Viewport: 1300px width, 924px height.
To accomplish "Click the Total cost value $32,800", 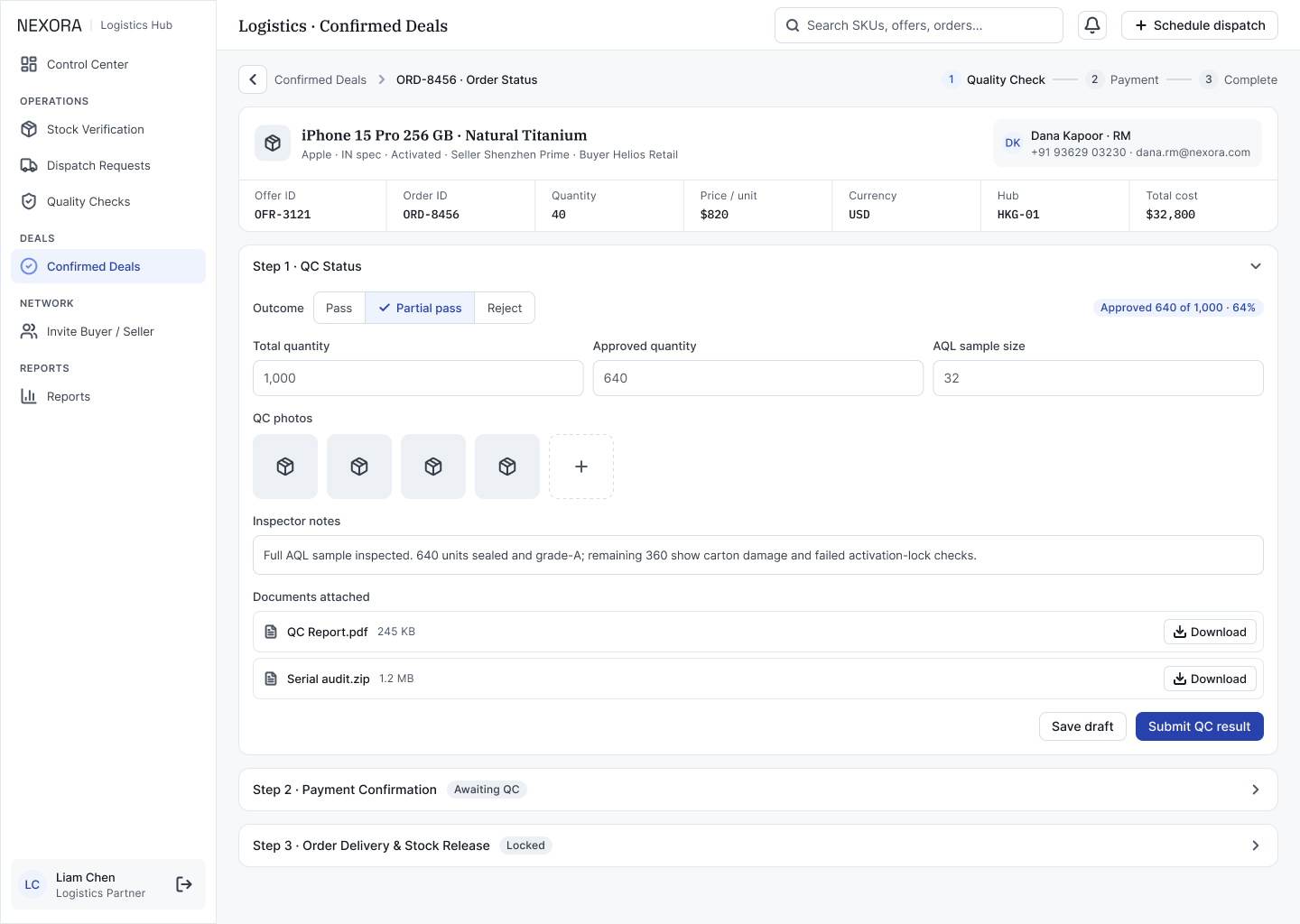I will [1170, 215].
